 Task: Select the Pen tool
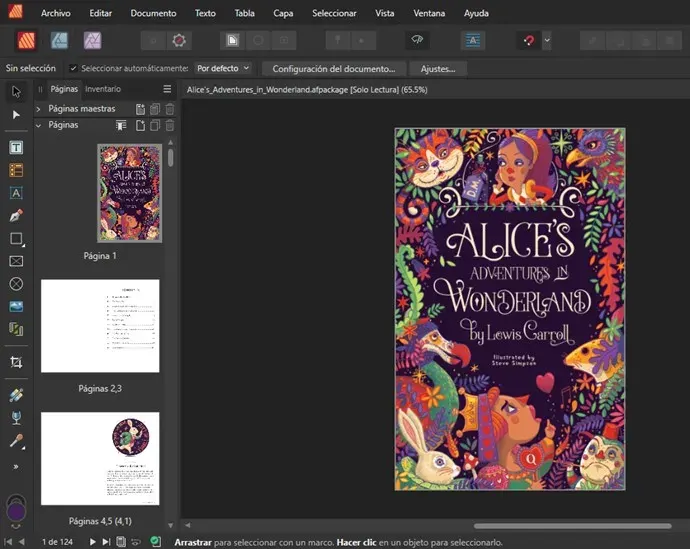click(x=16, y=216)
